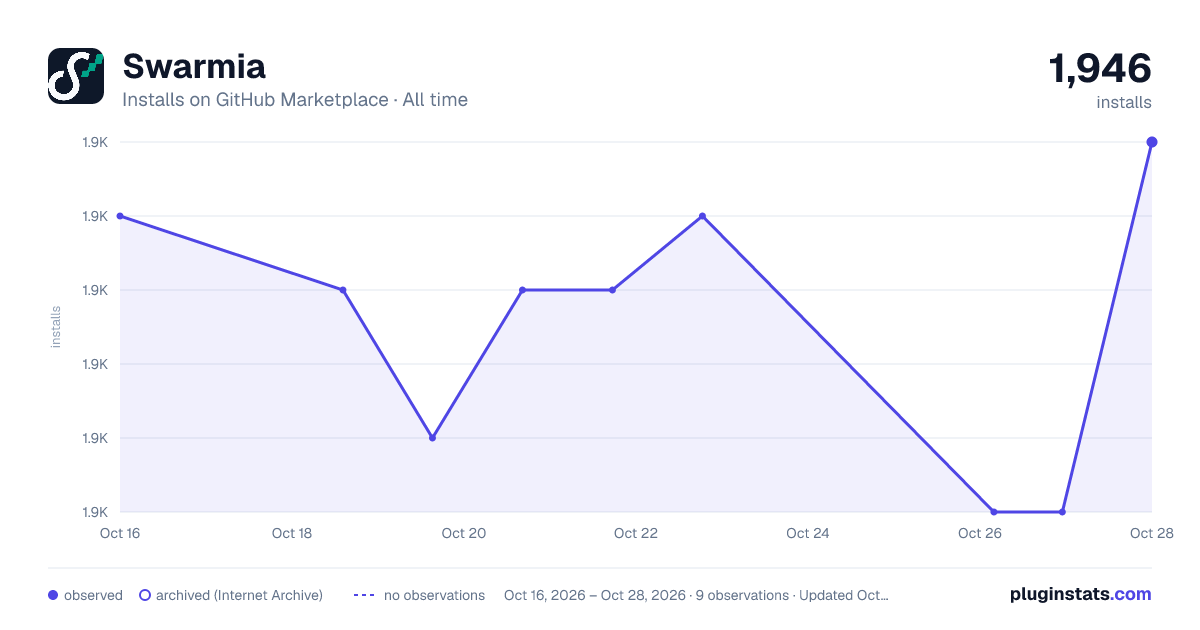Click the Oct 16 data point on the line
Image resolution: width=1200 pixels, height=630 pixels.
[120, 216]
